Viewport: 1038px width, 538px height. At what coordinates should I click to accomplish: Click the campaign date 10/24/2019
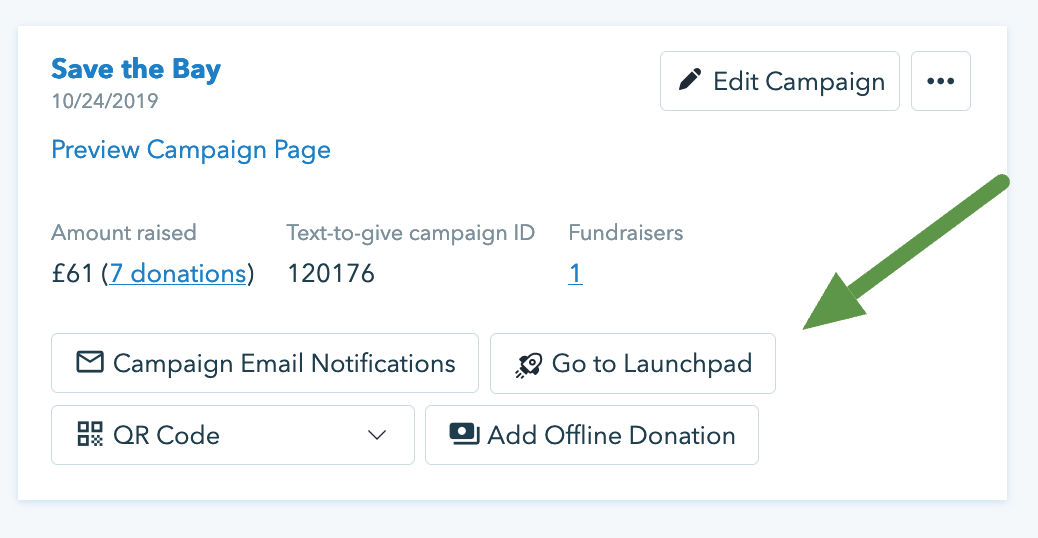pos(105,101)
